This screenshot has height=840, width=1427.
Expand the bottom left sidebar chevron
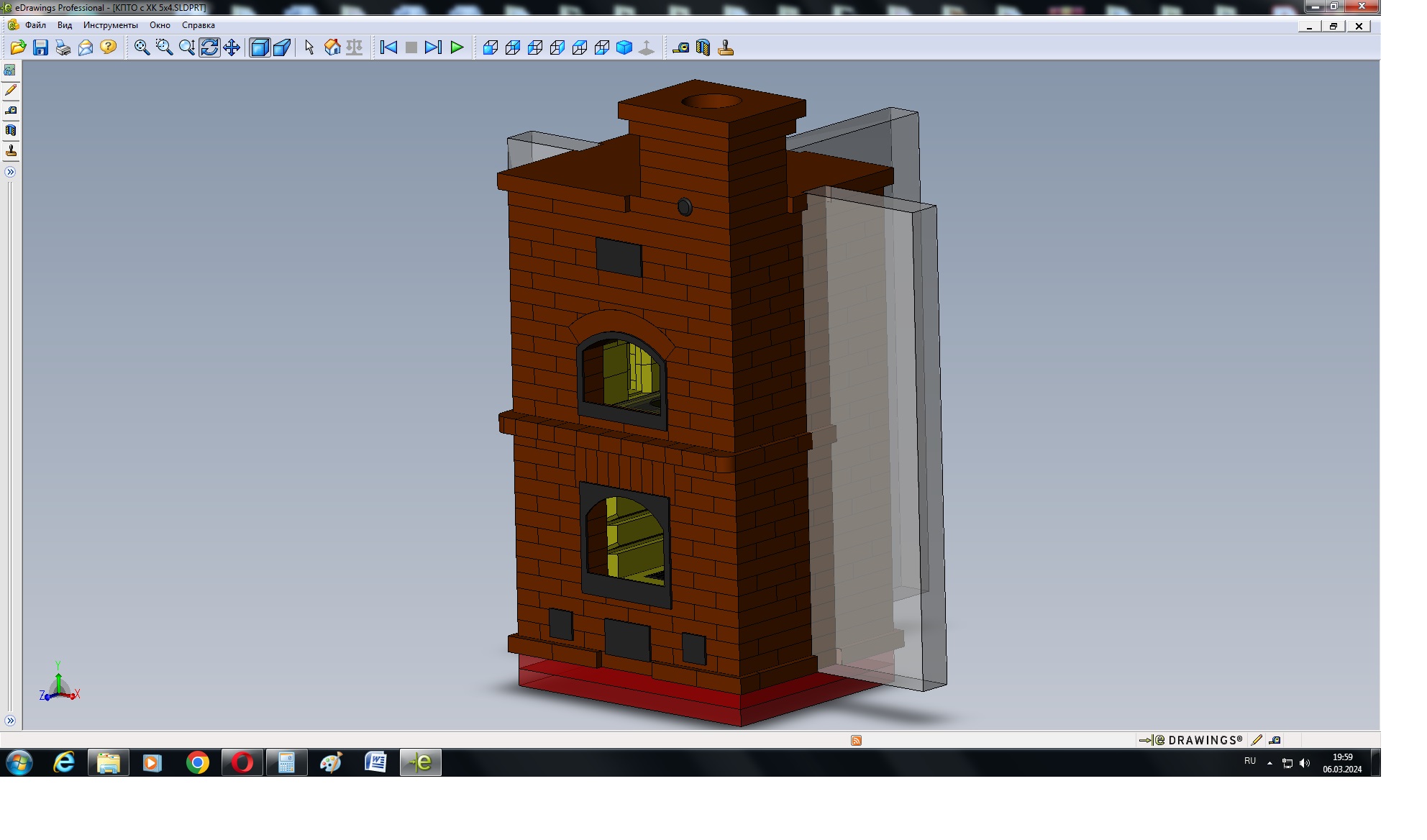pos(10,720)
